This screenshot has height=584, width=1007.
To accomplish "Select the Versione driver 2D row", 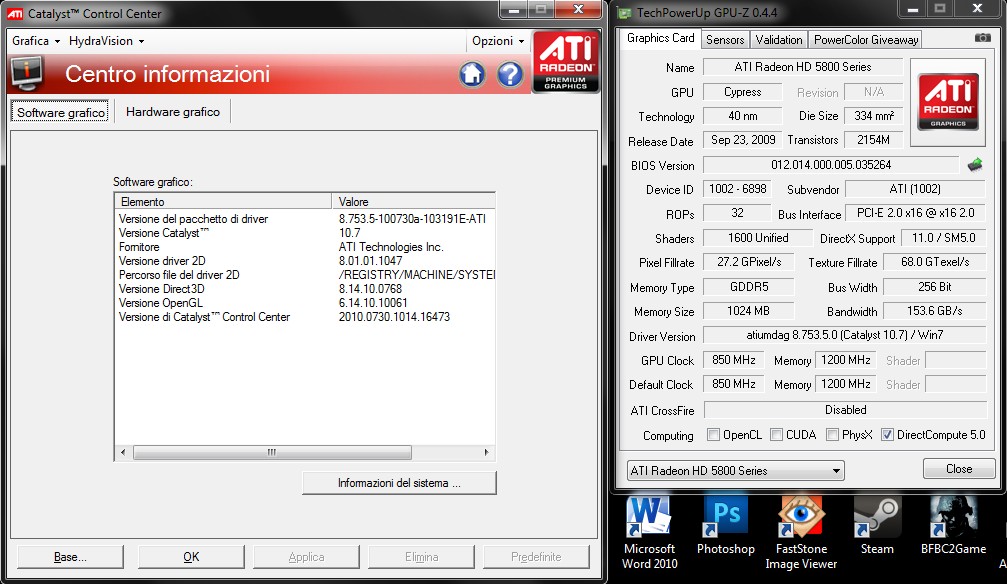I will (305, 261).
